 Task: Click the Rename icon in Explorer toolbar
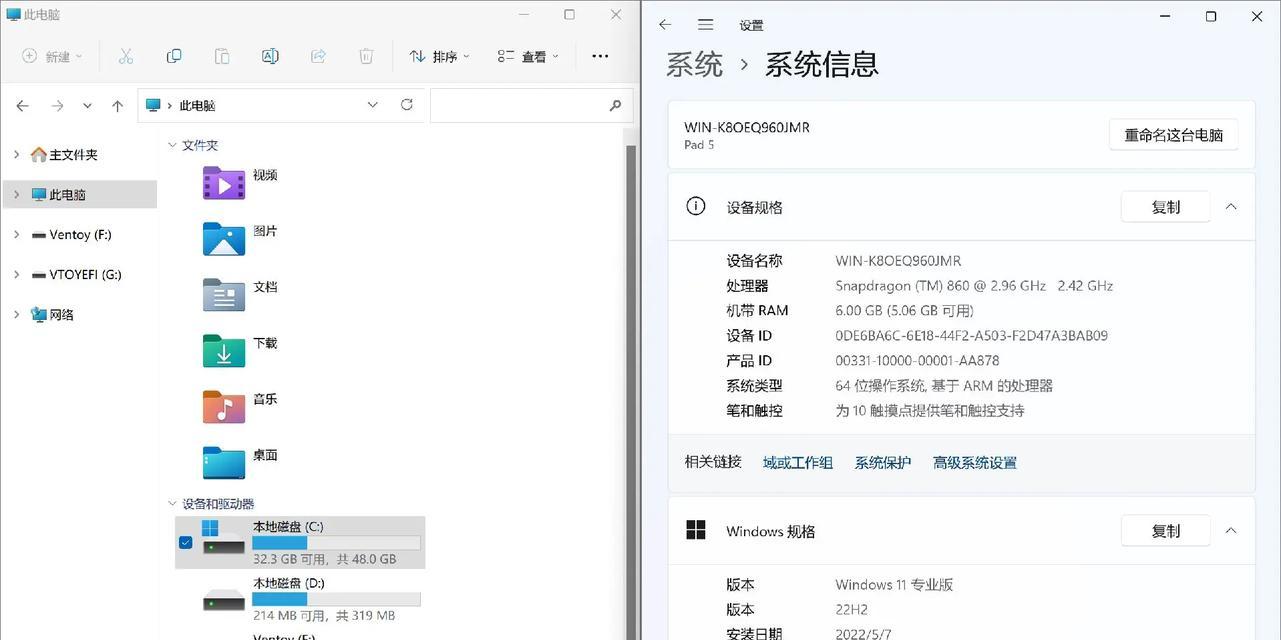pos(270,56)
